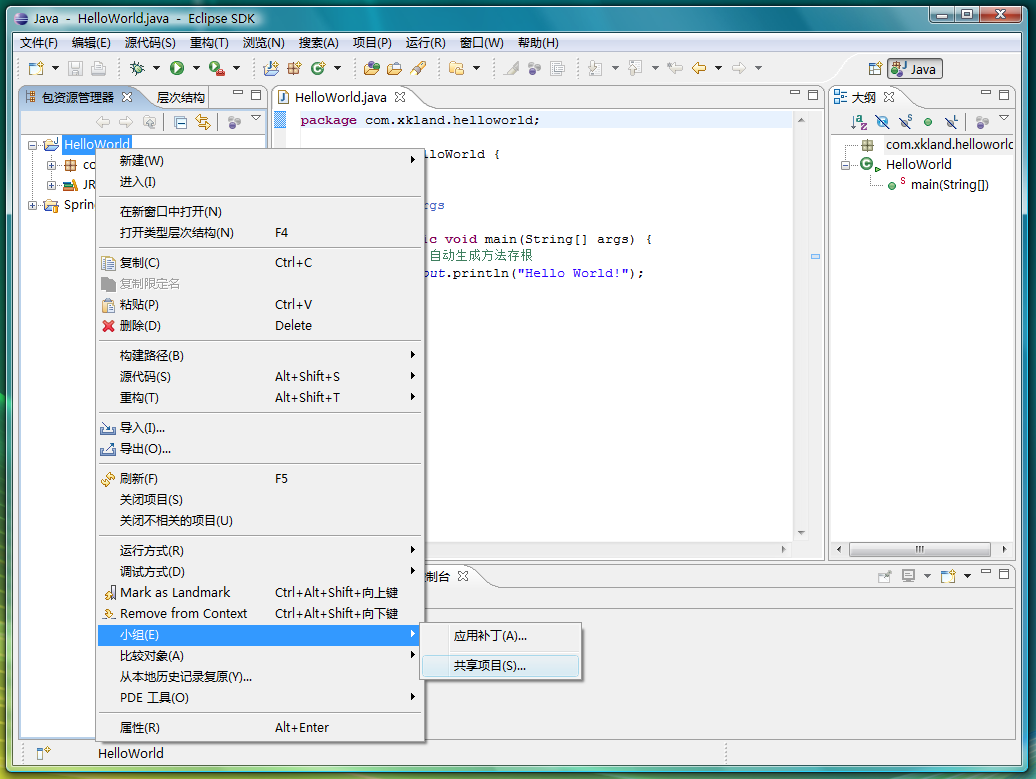The height and width of the screenshot is (779, 1036).
Task: Click 导入(I)... in context menu
Action: [x=260, y=428]
